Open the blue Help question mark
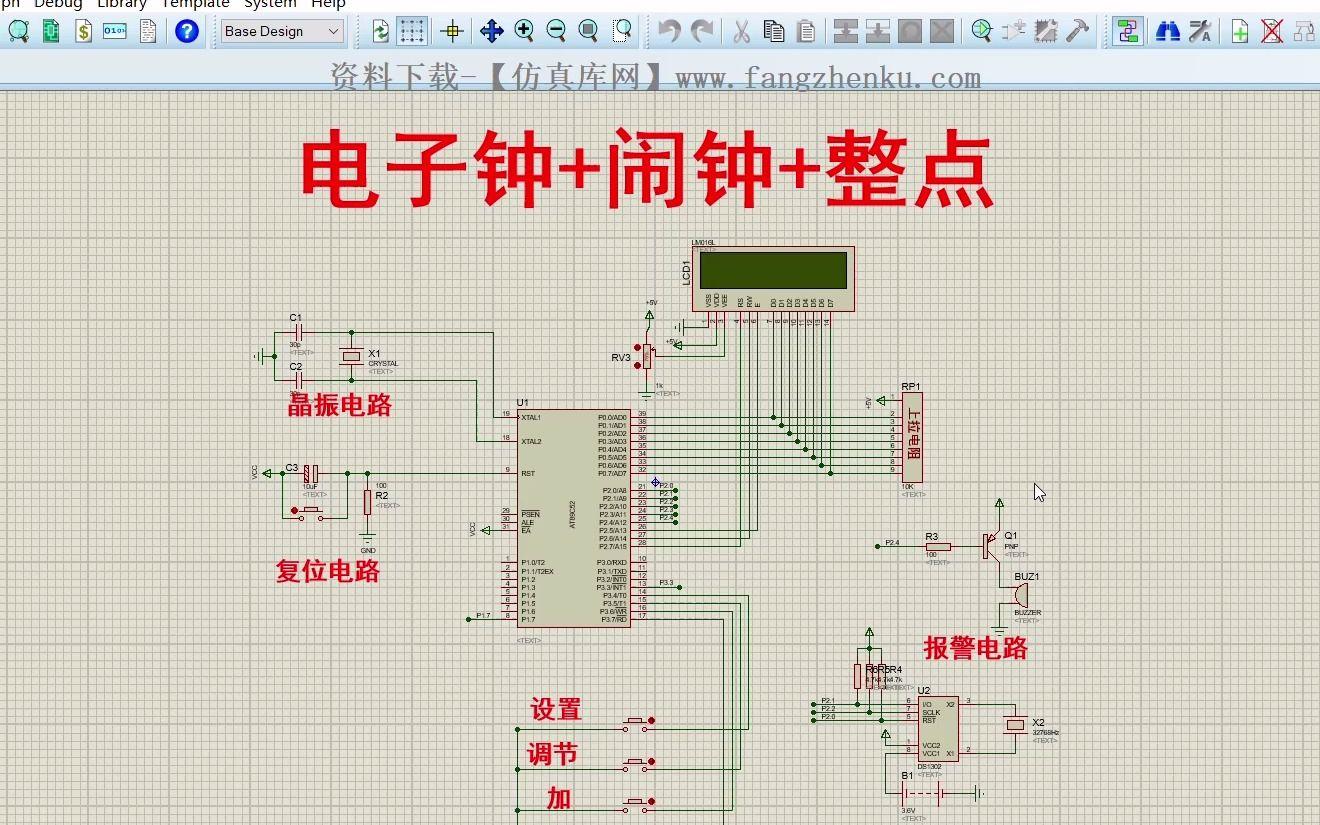 (x=186, y=31)
